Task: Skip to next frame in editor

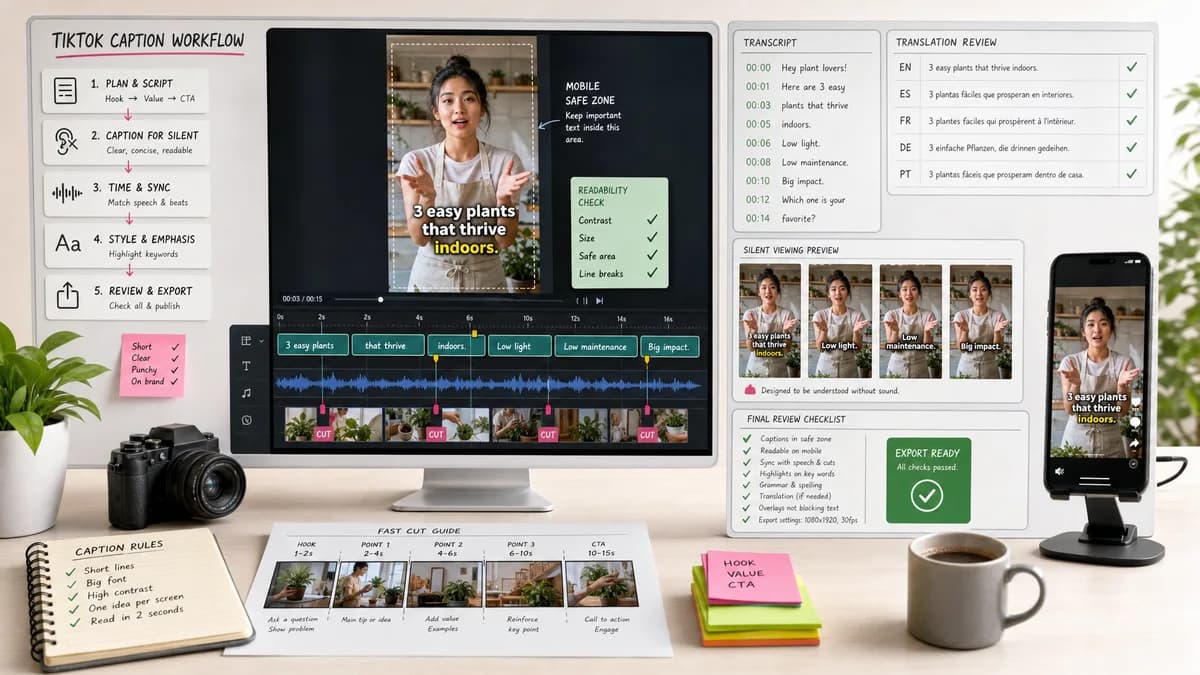Action: point(600,300)
